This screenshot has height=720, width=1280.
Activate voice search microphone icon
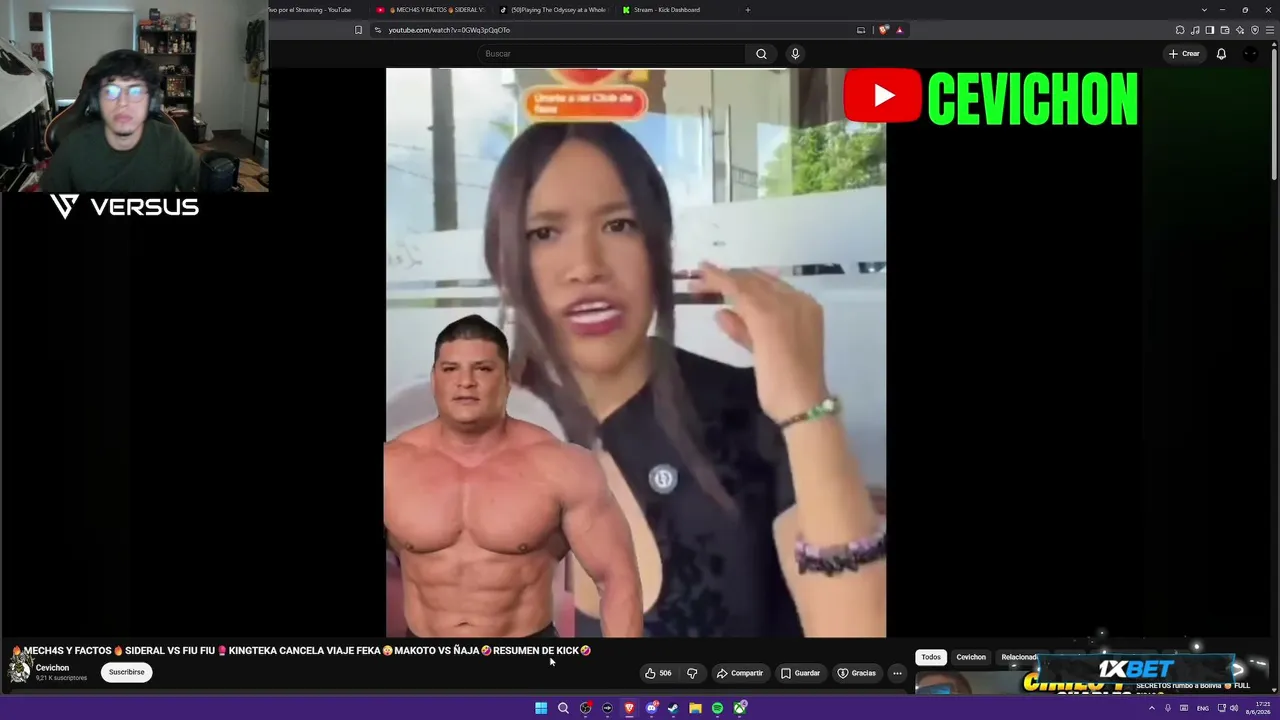pyautogui.click(x=795, y=54)
